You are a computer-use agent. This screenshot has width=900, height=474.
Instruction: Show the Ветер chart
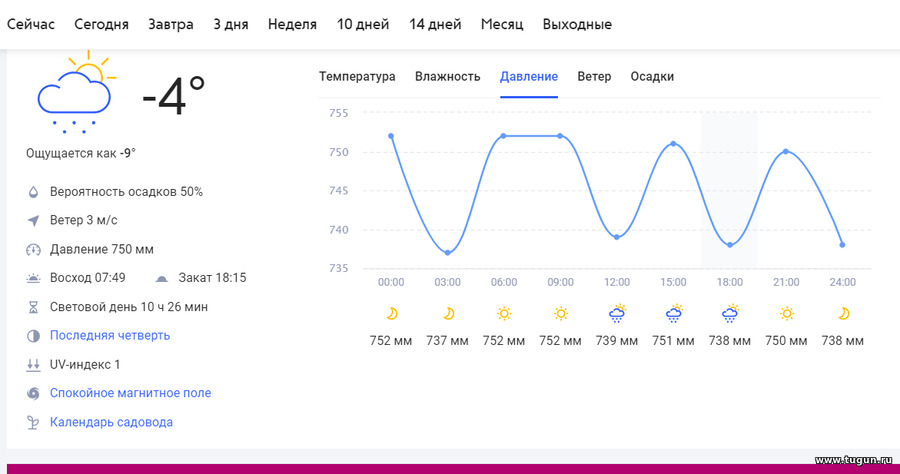pos(594,77)
